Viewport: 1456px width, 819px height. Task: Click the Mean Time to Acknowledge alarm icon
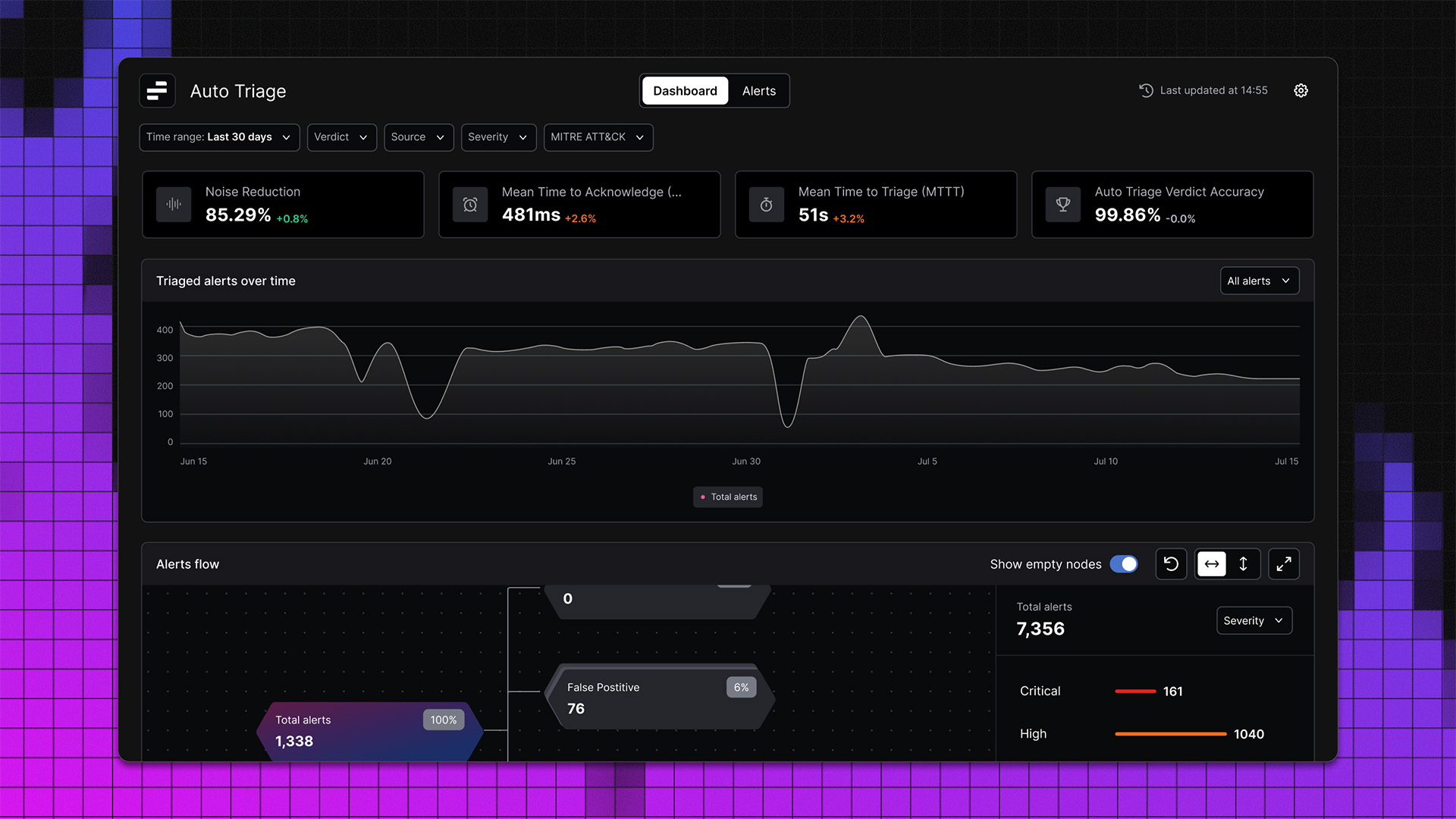coord(470,204)
